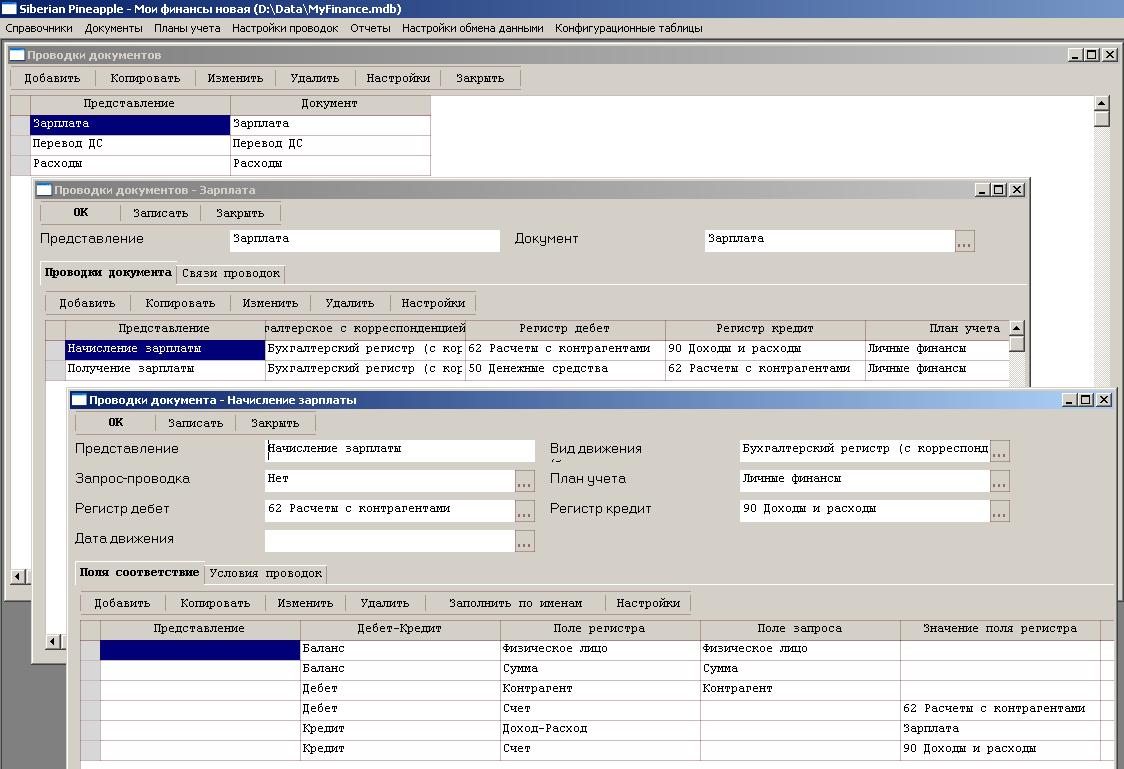Screen dimensions: 1124x769
Task: Click Копировать in Поля соответствие toolbar
Action: 215,603
